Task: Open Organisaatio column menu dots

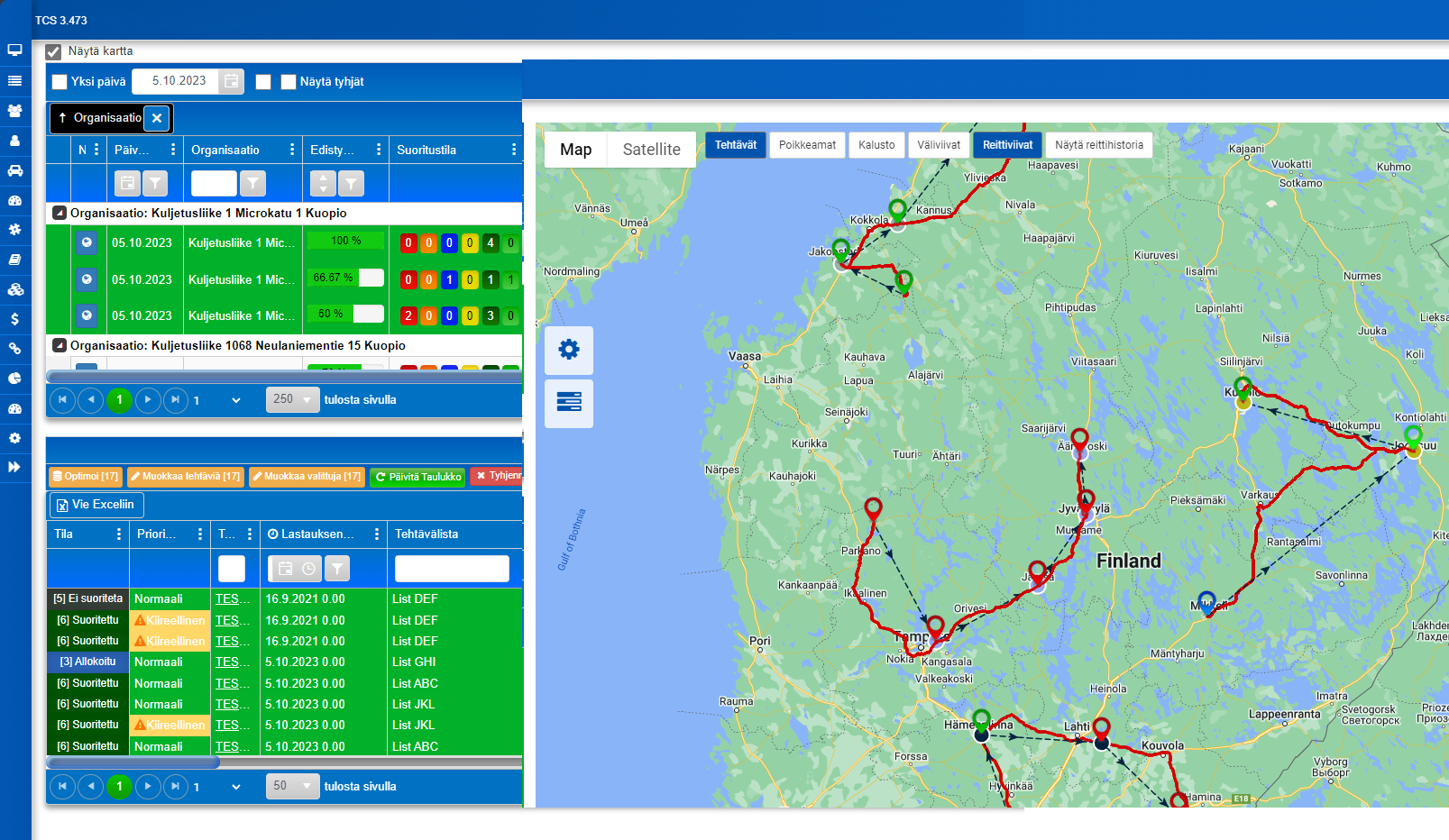Action: coord(292,150)
